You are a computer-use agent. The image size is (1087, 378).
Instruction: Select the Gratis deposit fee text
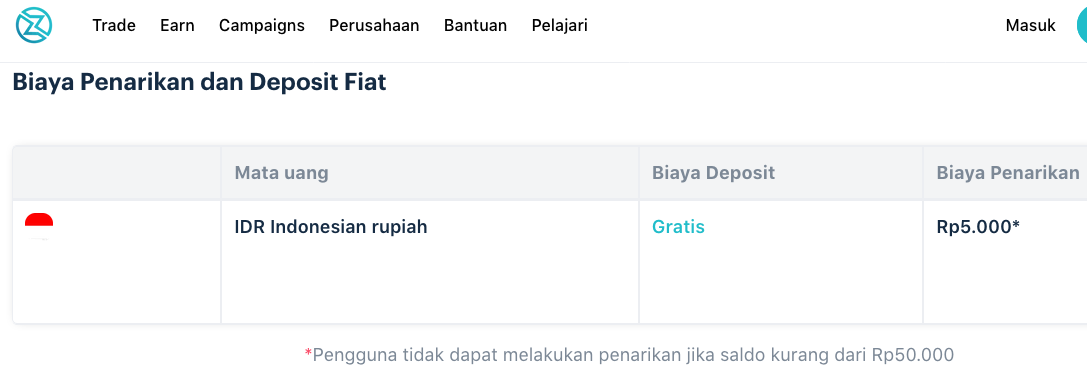pyautogui.click(x=679, y=227)
